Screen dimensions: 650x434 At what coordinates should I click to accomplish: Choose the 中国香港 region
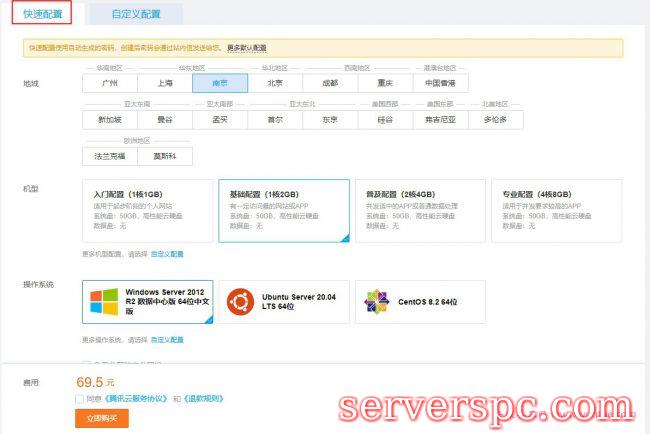point(440,83)
